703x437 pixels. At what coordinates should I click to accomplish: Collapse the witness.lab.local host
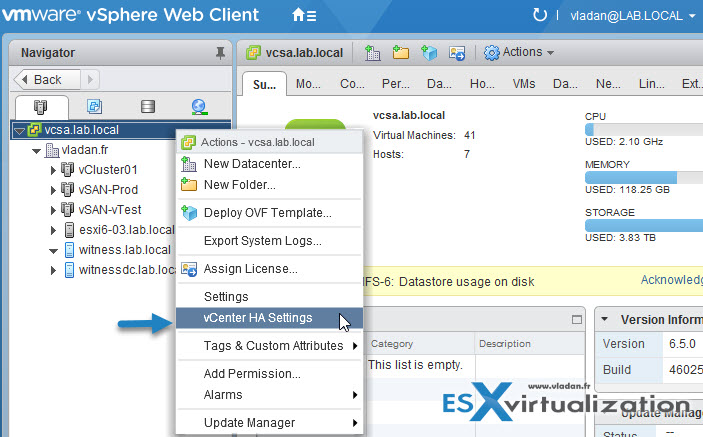click(53, 251)
